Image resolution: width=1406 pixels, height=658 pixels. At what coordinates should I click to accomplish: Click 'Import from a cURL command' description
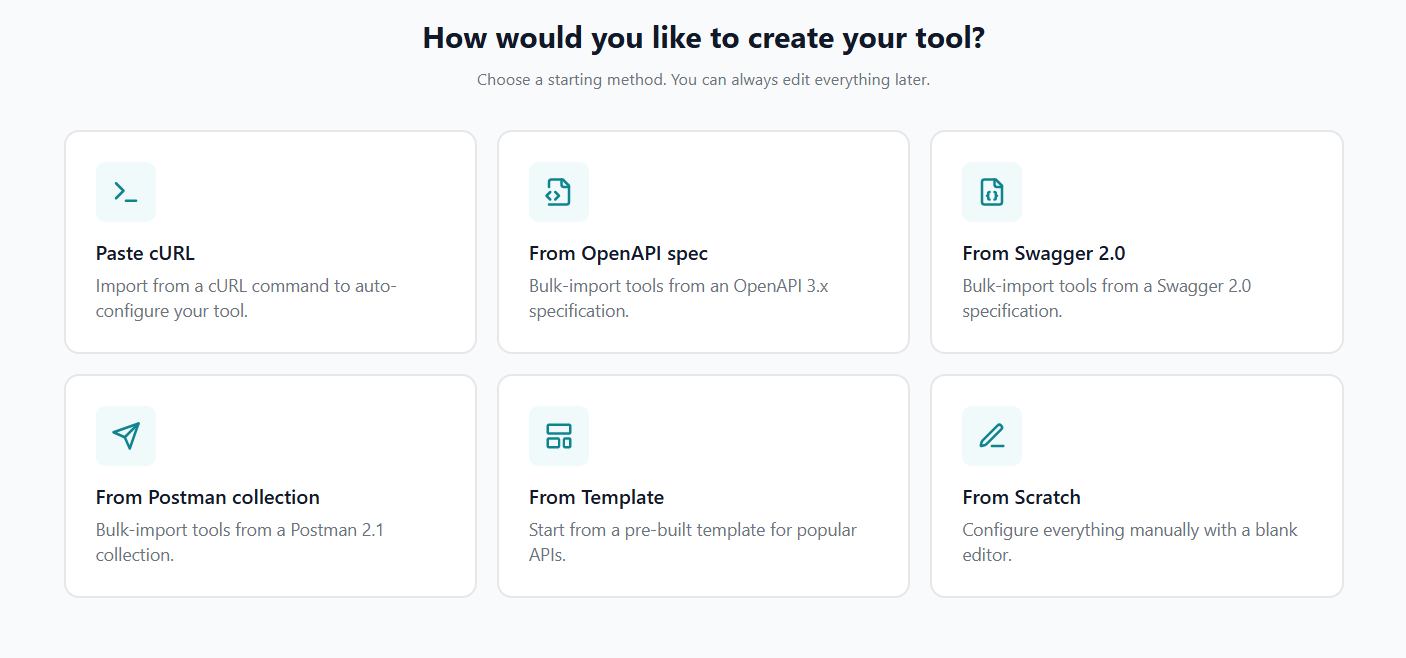[246, 298]
